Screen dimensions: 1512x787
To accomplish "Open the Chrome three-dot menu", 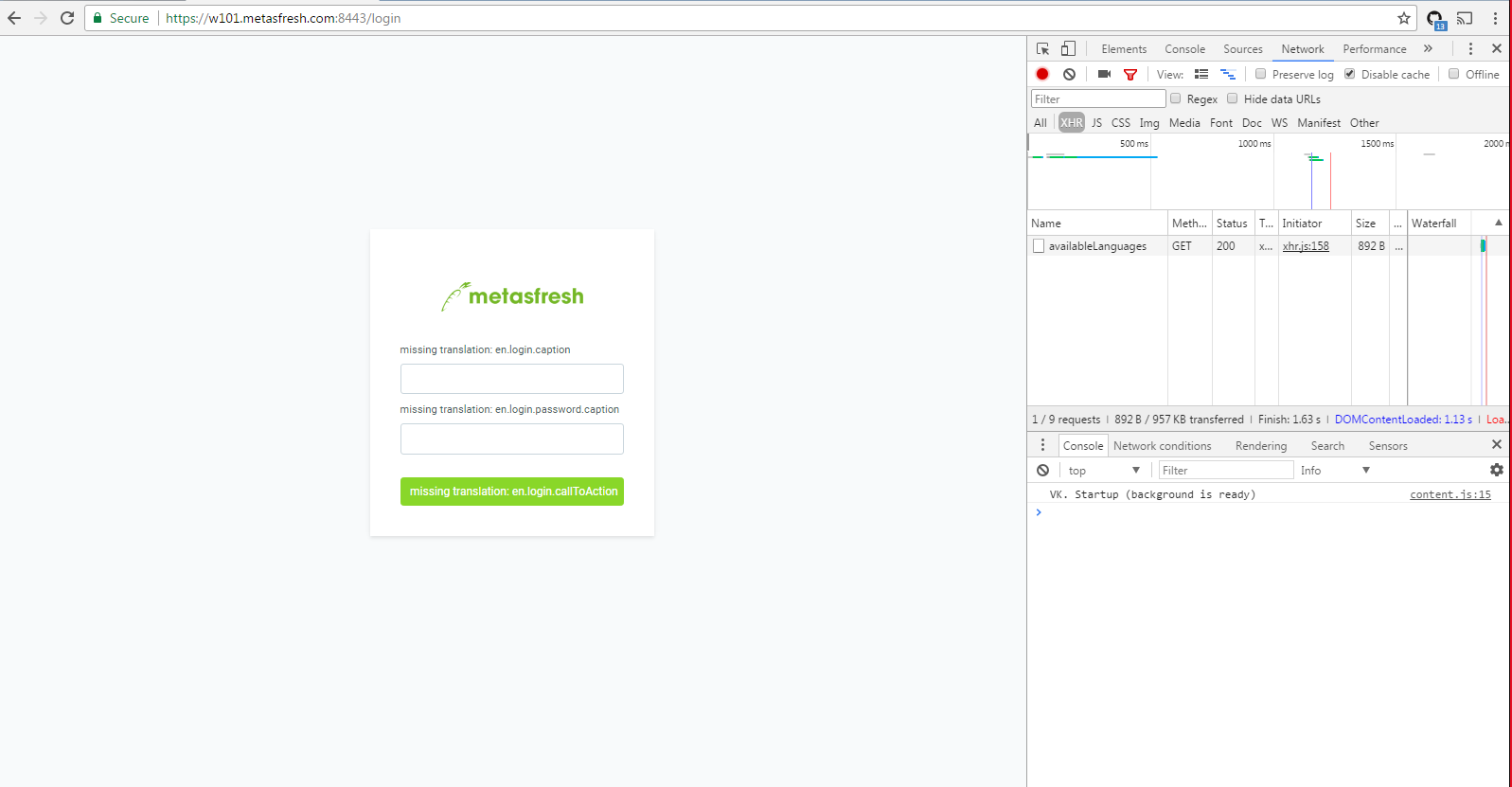I will (x=1495, y=18).
